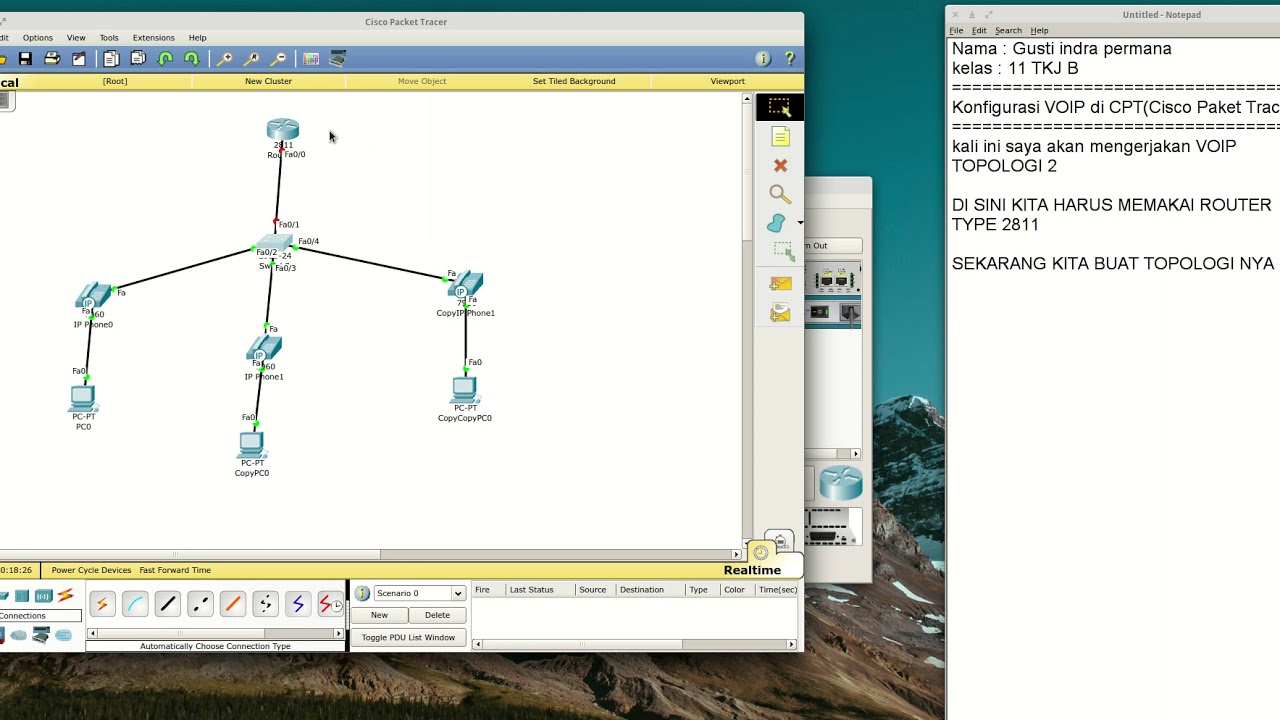Click the Zoom In magnifier icon

coord(225,59)
